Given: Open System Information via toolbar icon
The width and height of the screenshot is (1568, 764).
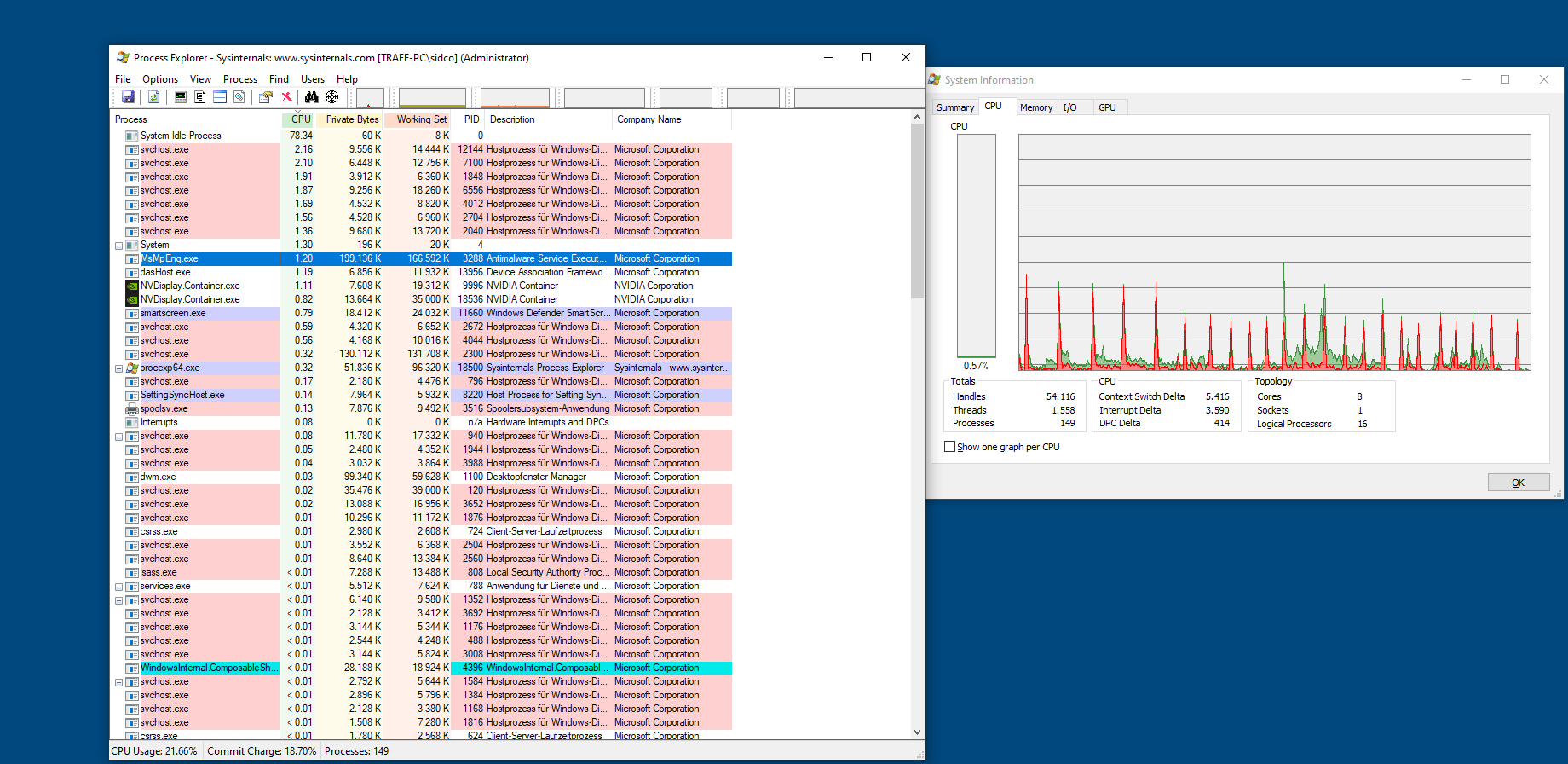Looking at the screenshot, I should click(x=181, y=97).
